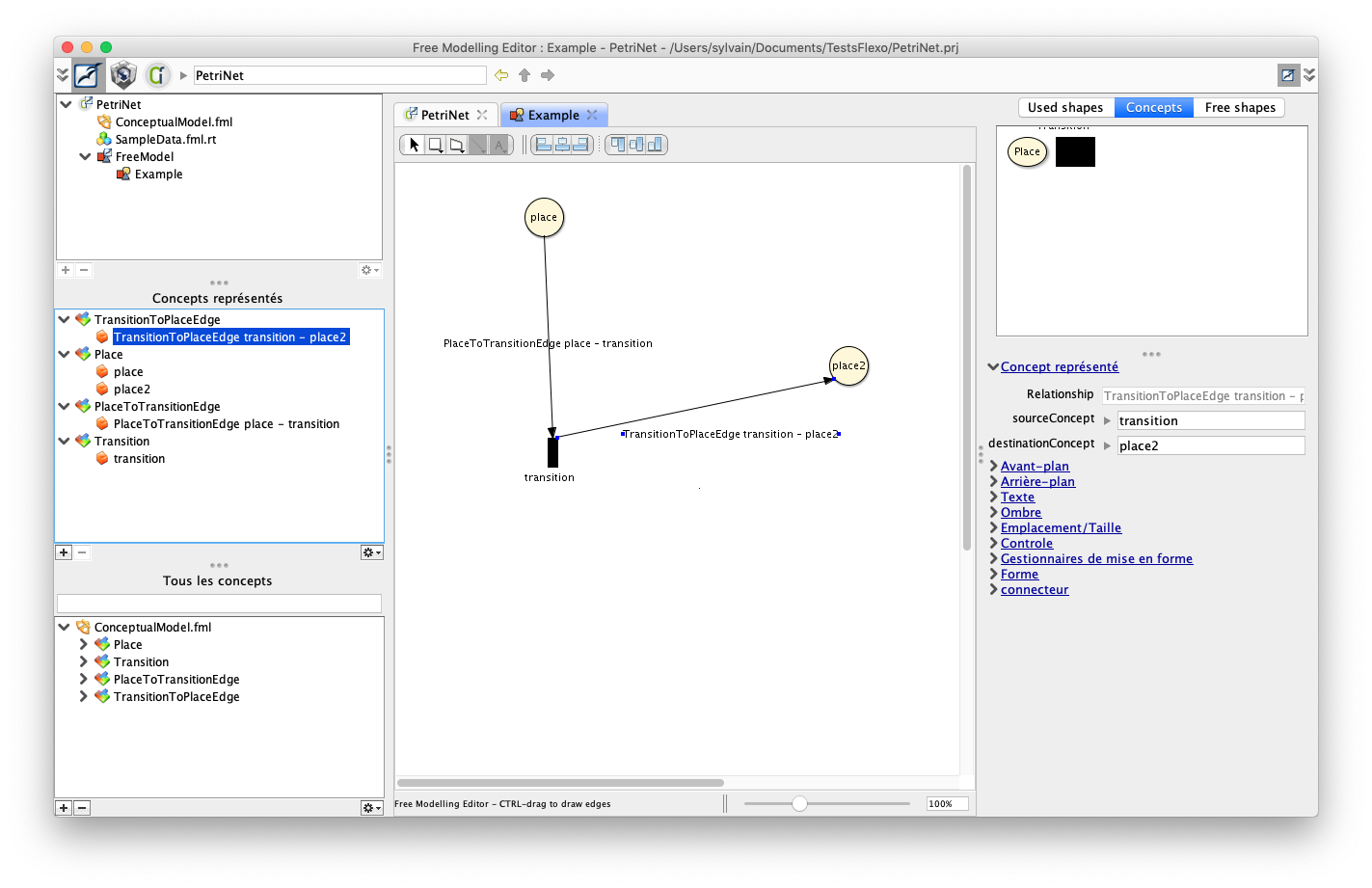Switch to the 3D cube perspective icon
1372x888 pixels.
123,75
